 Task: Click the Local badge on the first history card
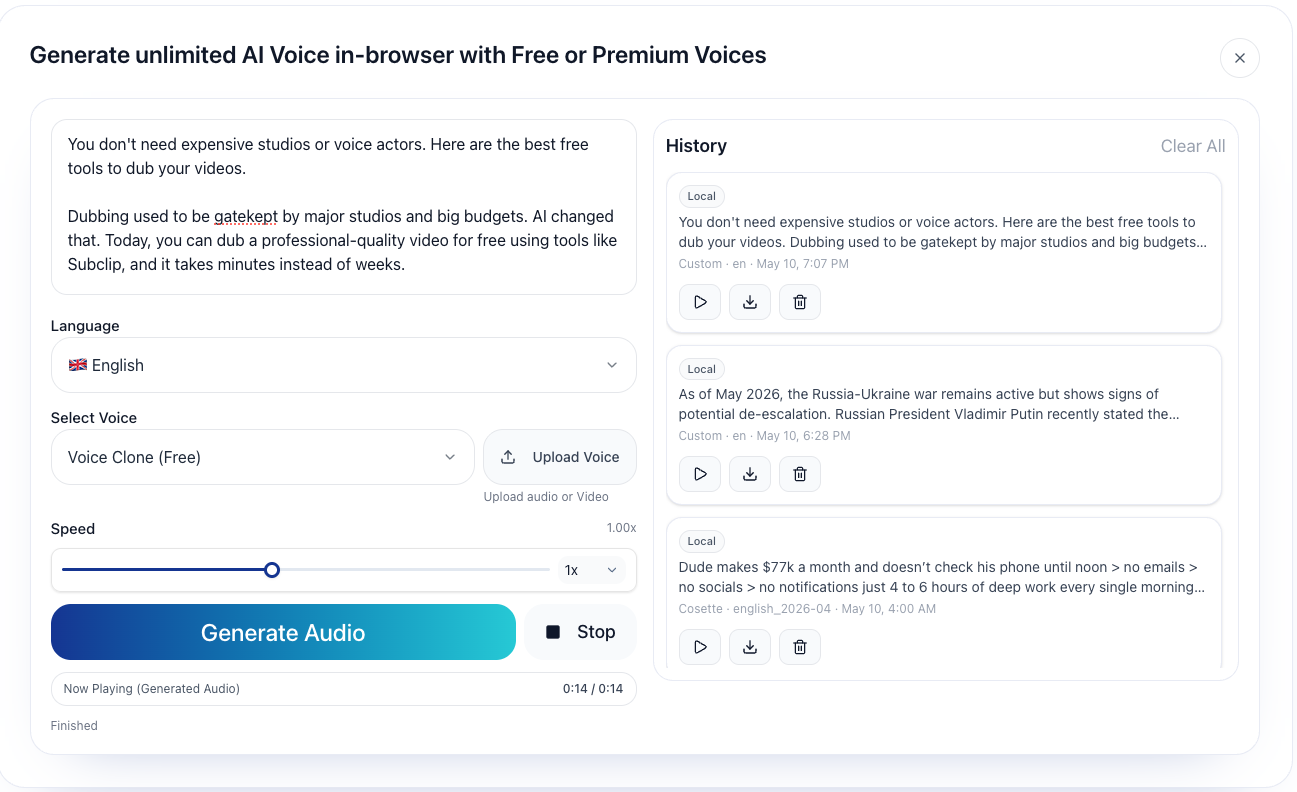coord(702,197)
